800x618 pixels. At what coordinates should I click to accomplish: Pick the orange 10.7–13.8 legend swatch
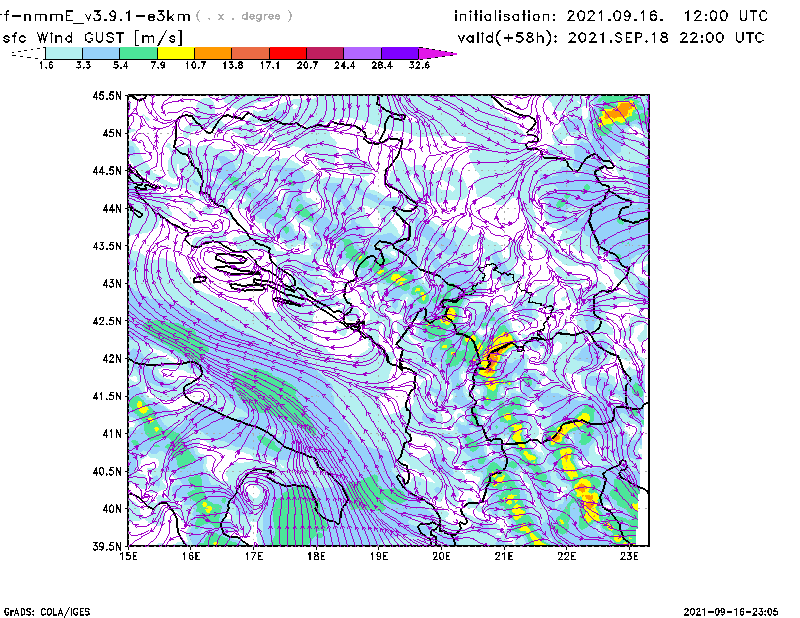[x=213, y=53]
